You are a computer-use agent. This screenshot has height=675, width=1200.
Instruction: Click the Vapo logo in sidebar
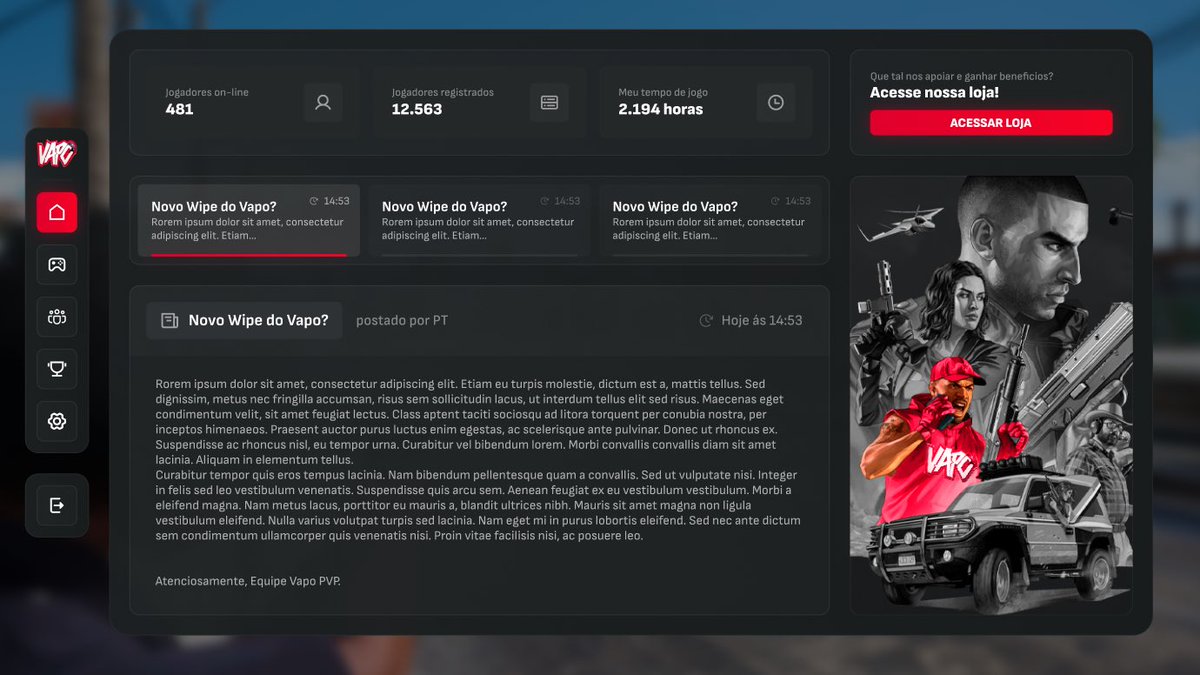click(x=57, y=153)
